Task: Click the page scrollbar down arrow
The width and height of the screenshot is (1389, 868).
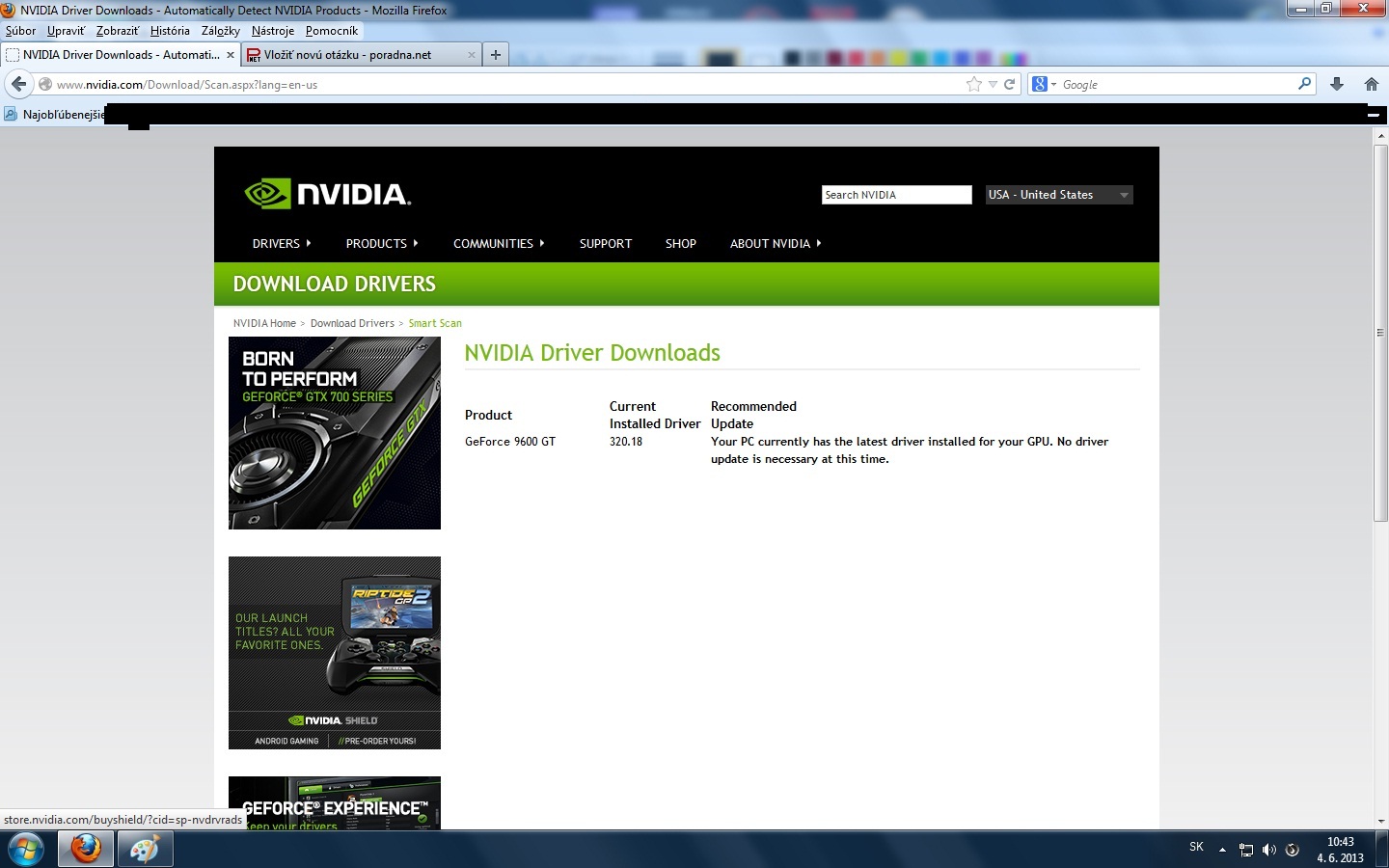Action: (x=1380, y=822)
